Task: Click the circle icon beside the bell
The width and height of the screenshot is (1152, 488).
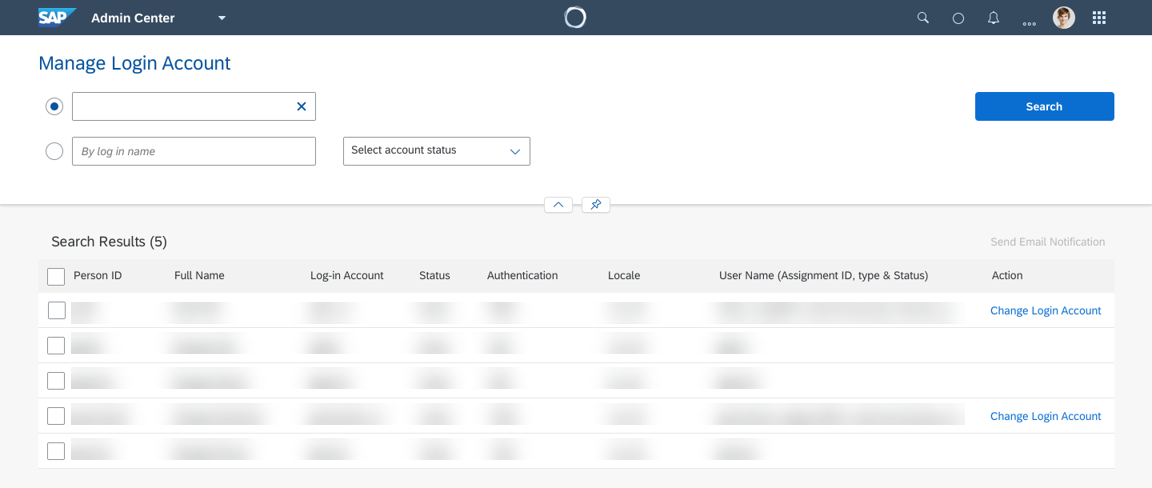Action: pyautogui.click(x=958, y=18)
